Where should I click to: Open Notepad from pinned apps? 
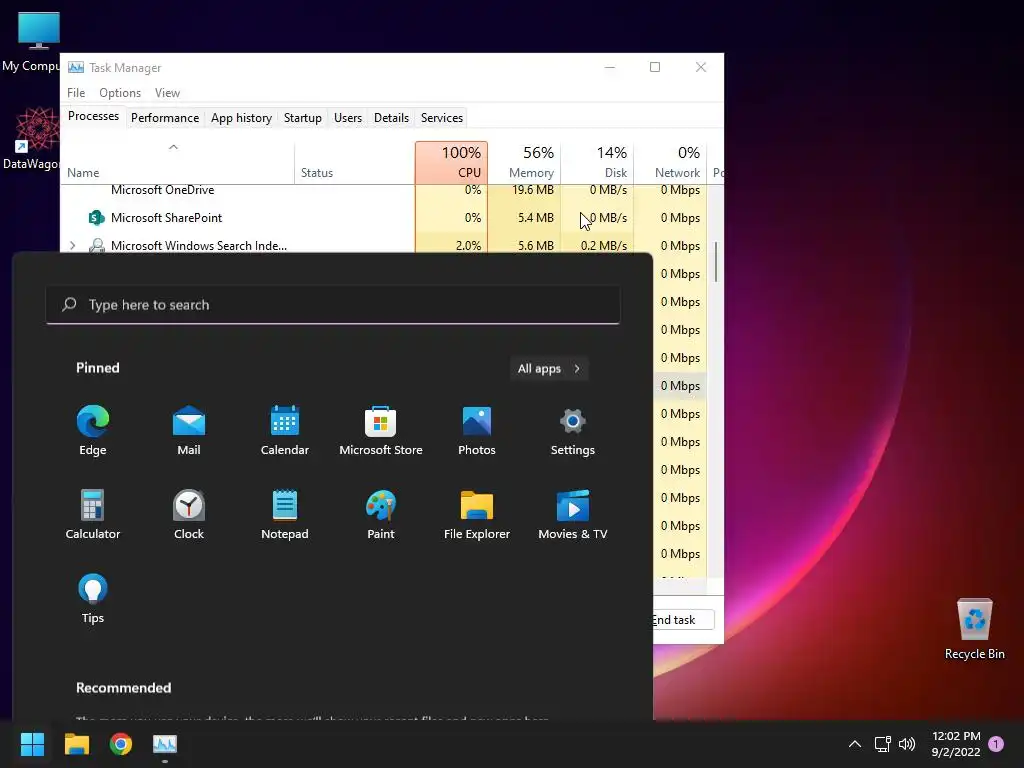(285, 514)
